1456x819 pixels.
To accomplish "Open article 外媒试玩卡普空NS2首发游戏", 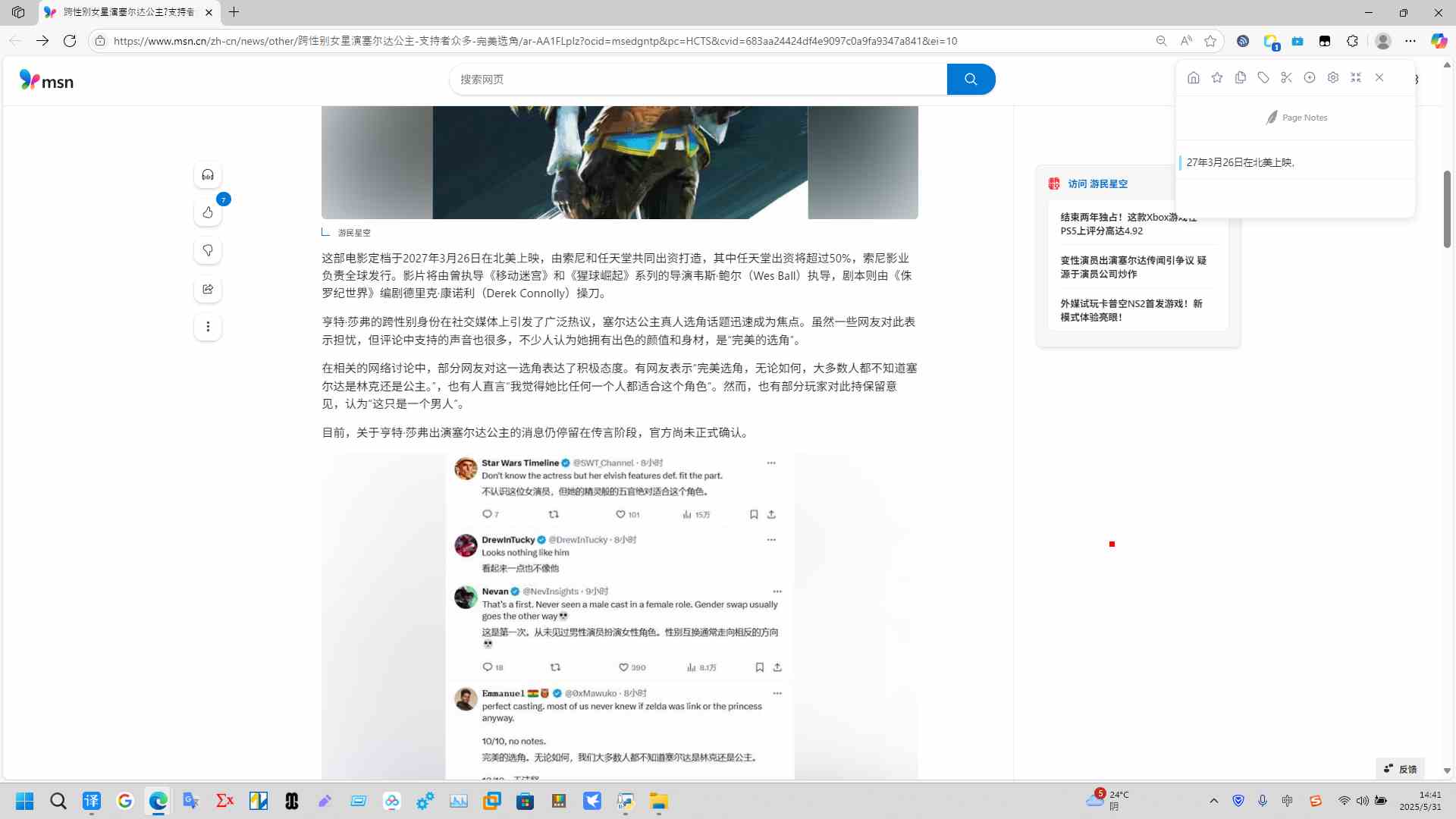I will tap(1131, 310).
